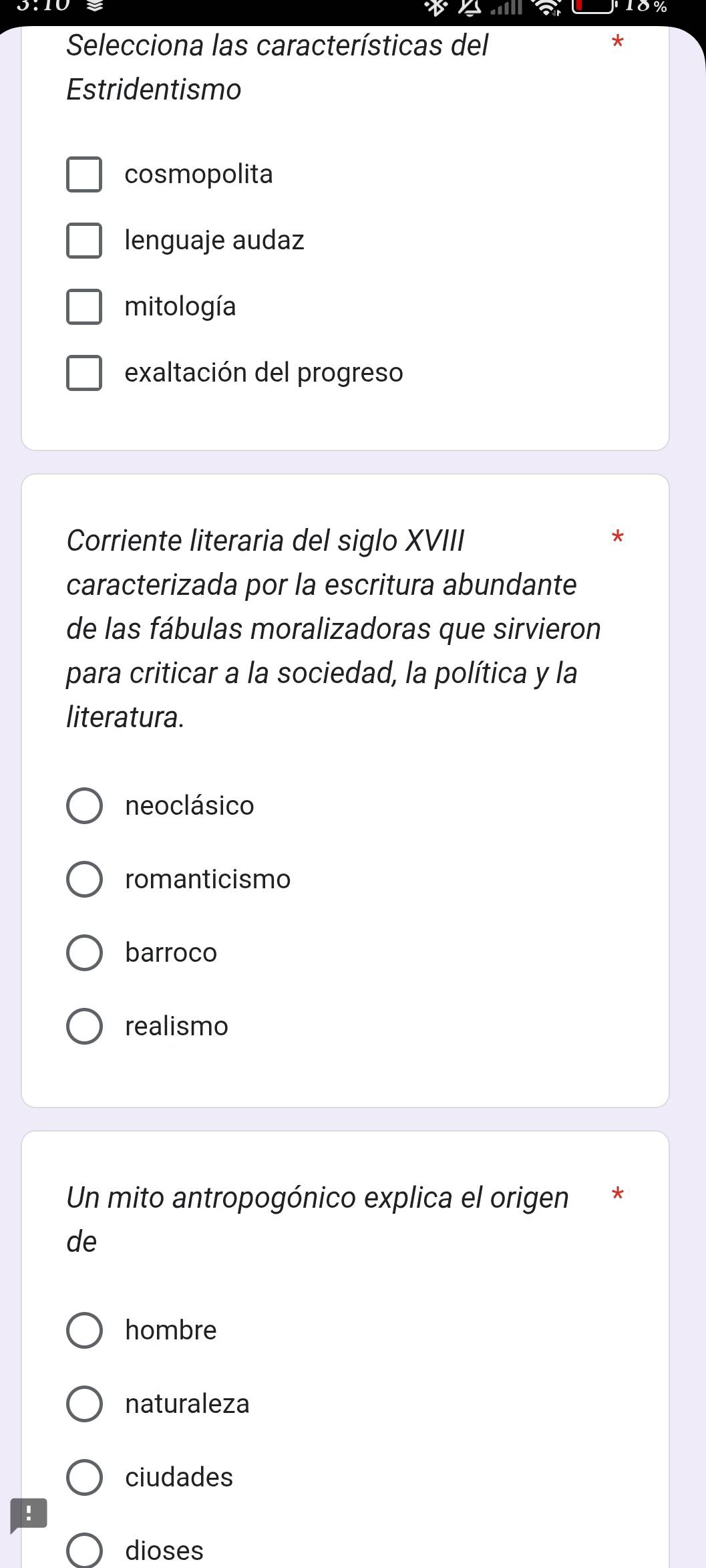Choose hombre for the mito antropogónico question
Image resolution: width=706 pixels, height=1568 pixels.
coord(85,1330)
